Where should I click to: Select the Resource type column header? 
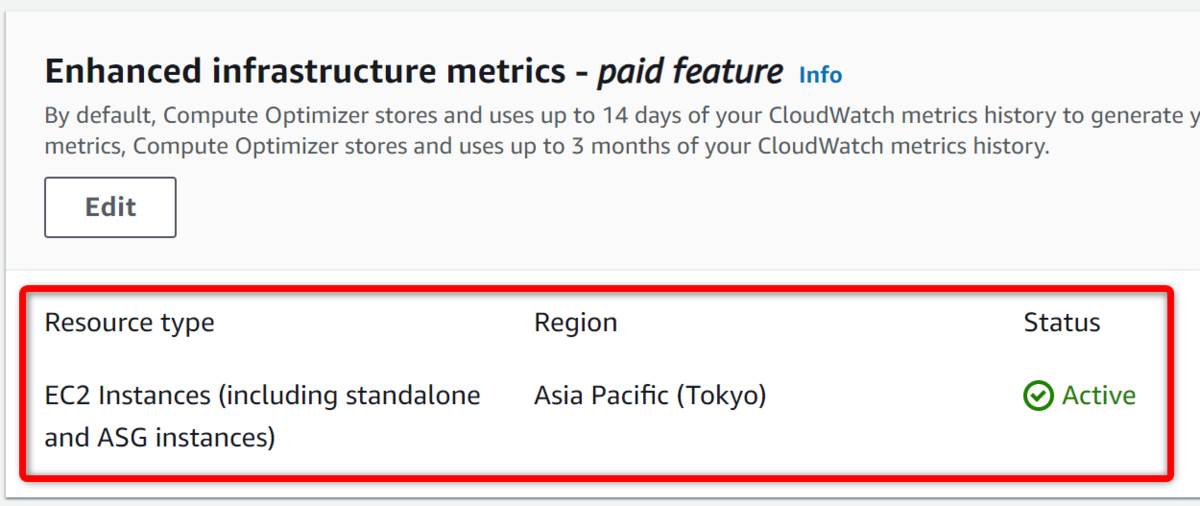click(130, 323)
